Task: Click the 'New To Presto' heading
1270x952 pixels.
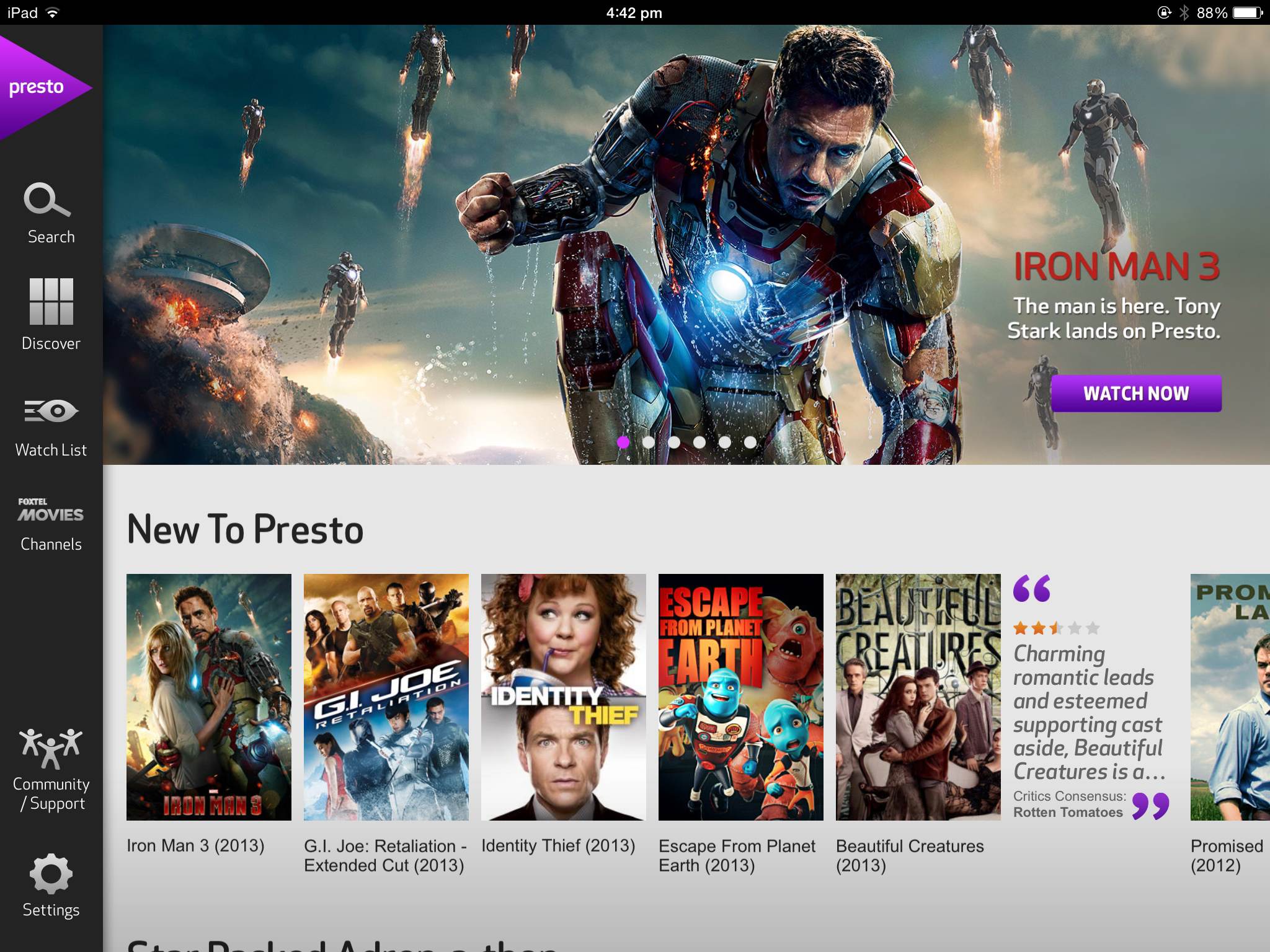Action: (245, 530)
